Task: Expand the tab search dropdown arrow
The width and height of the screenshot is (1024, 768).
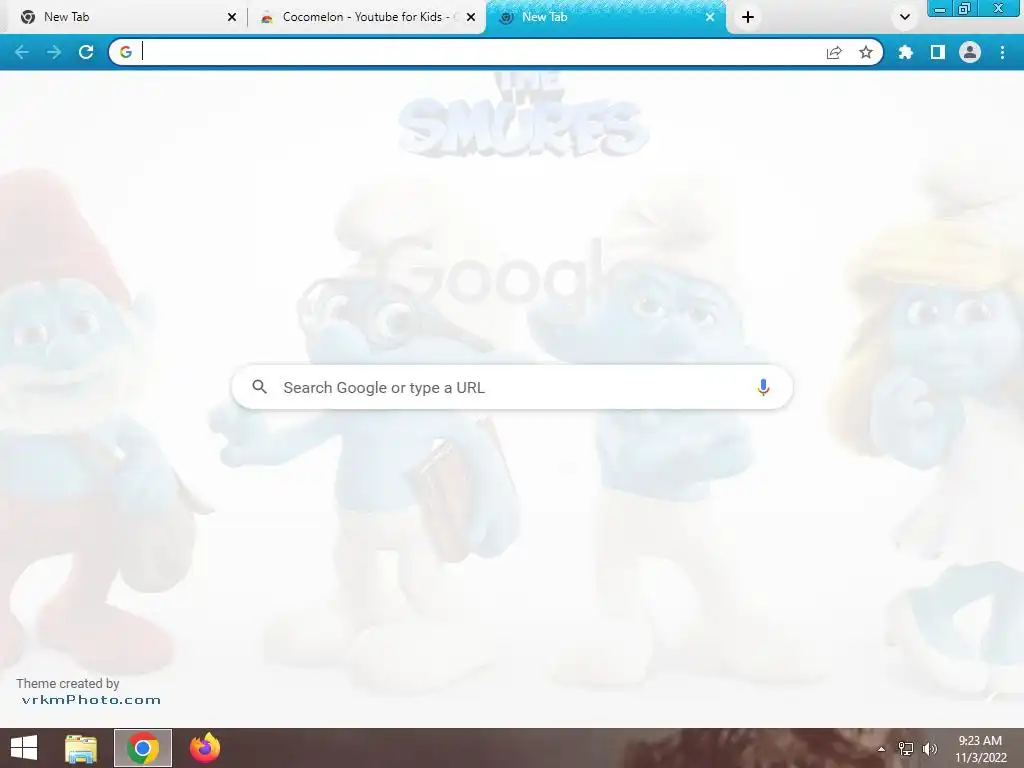Action: [904, 17]
